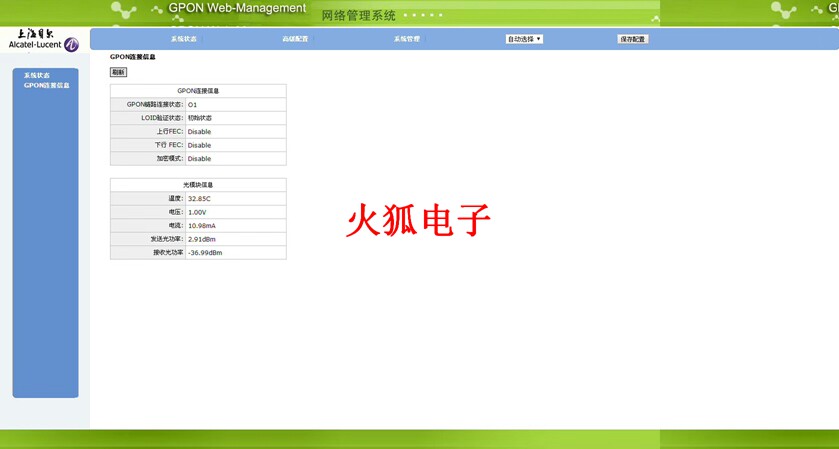This screenshot has width=839, height=449.
Task: Expand the 自动选择 language dropdown
Action: click(524, 39)
